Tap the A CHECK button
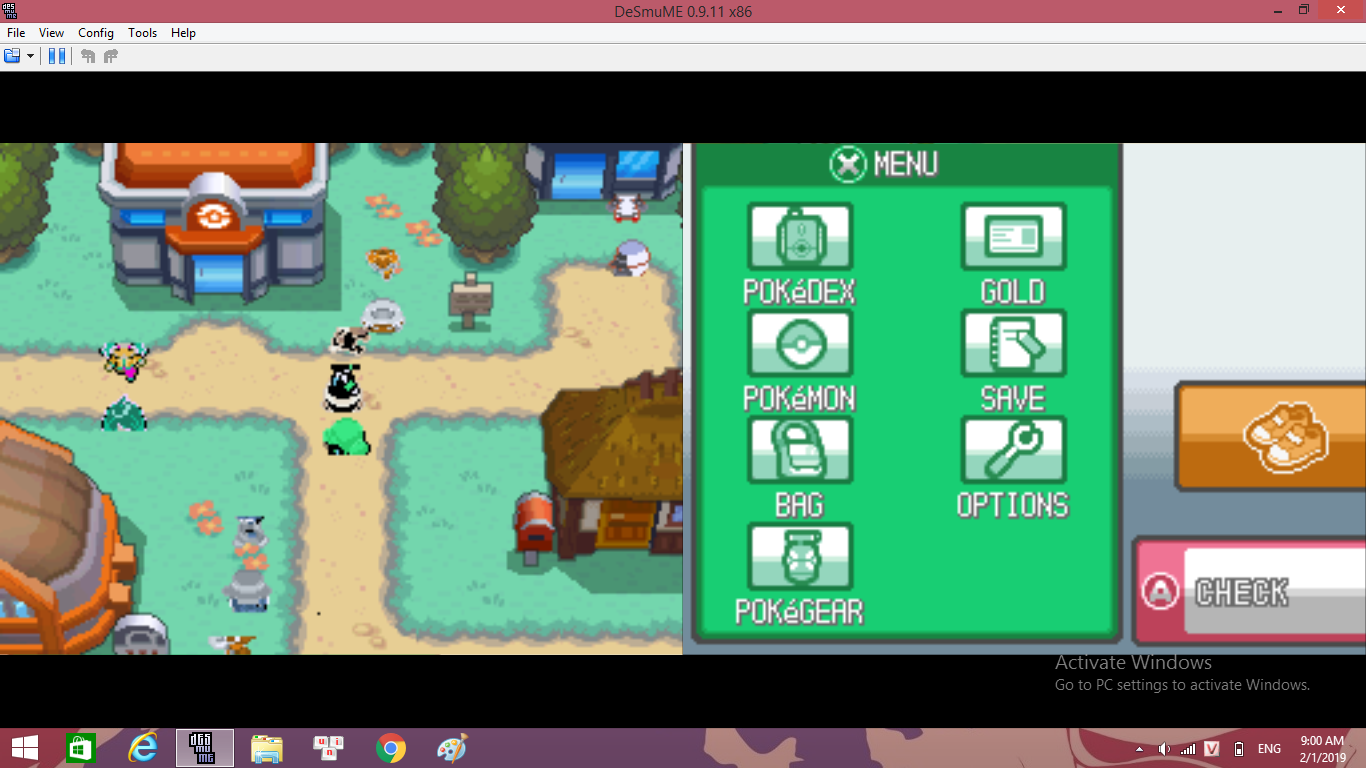 point(1251,592)
